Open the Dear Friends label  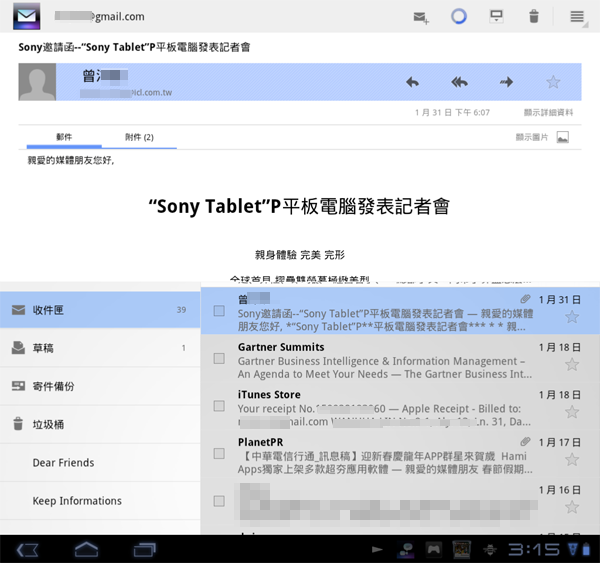pyautogui.click(x=100, y=463)
